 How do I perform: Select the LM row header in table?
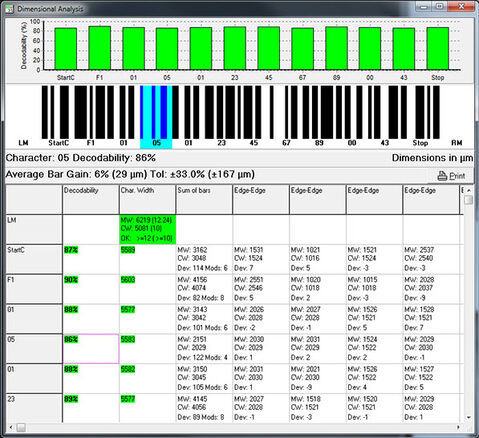tap(34, 229)
